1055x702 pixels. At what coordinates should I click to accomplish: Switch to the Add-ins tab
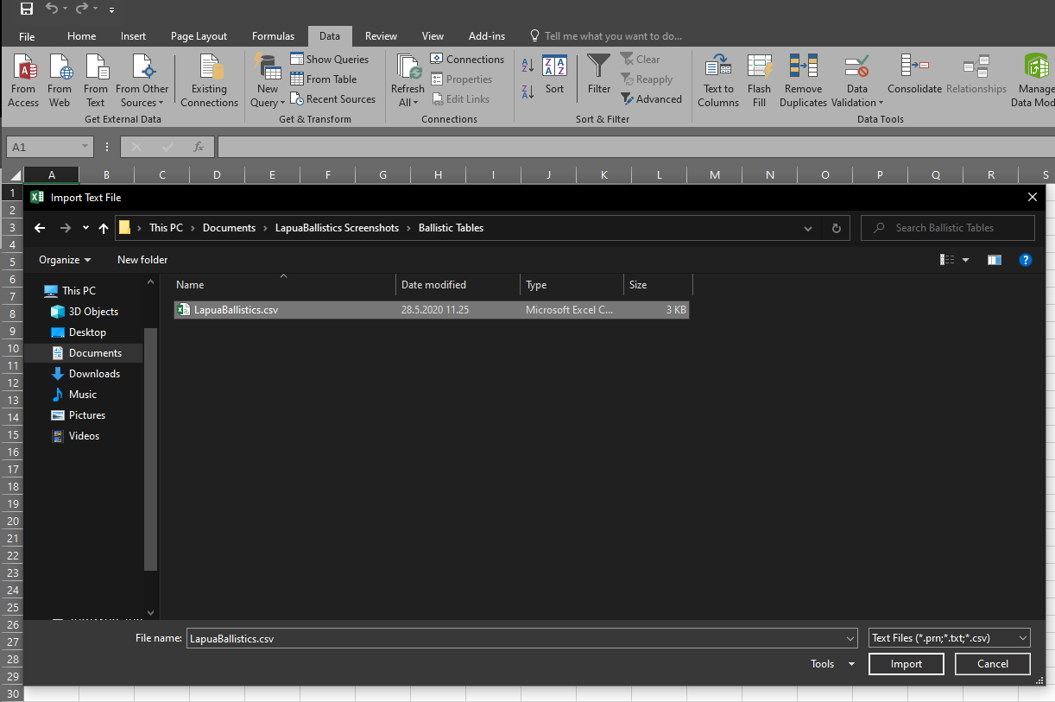[486, 36]
